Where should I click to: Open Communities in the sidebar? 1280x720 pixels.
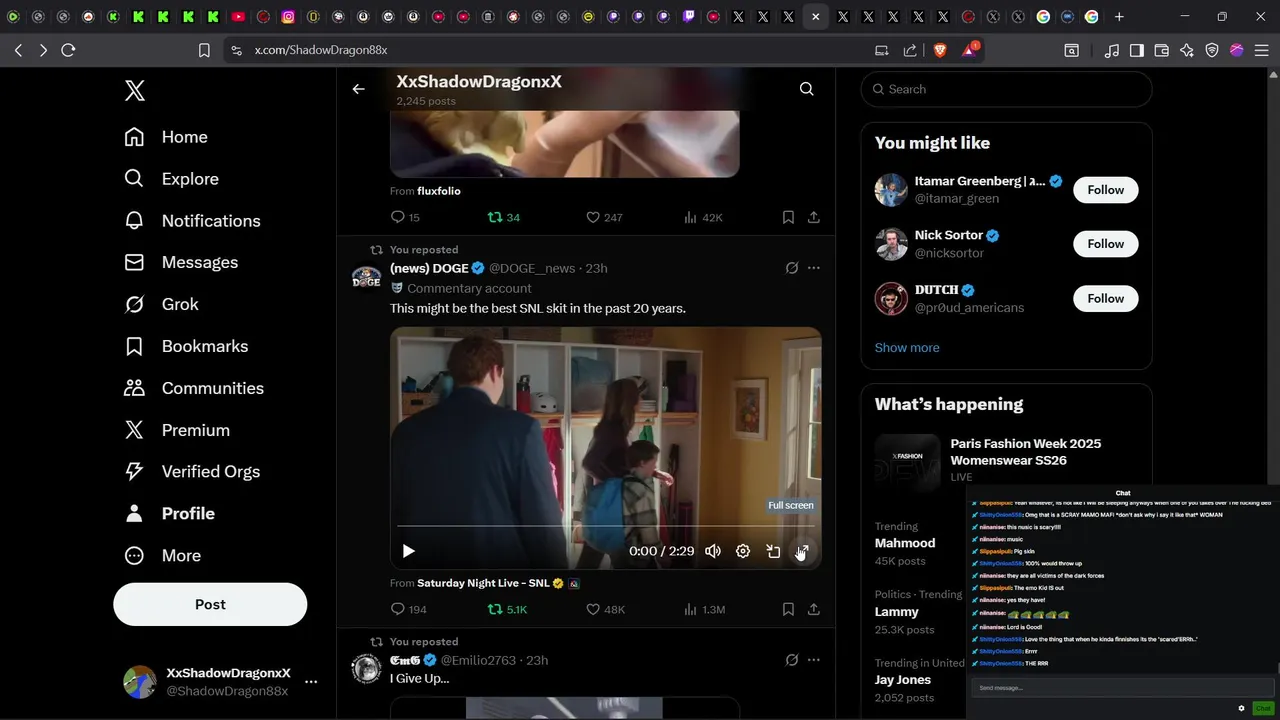coord(194,388)
